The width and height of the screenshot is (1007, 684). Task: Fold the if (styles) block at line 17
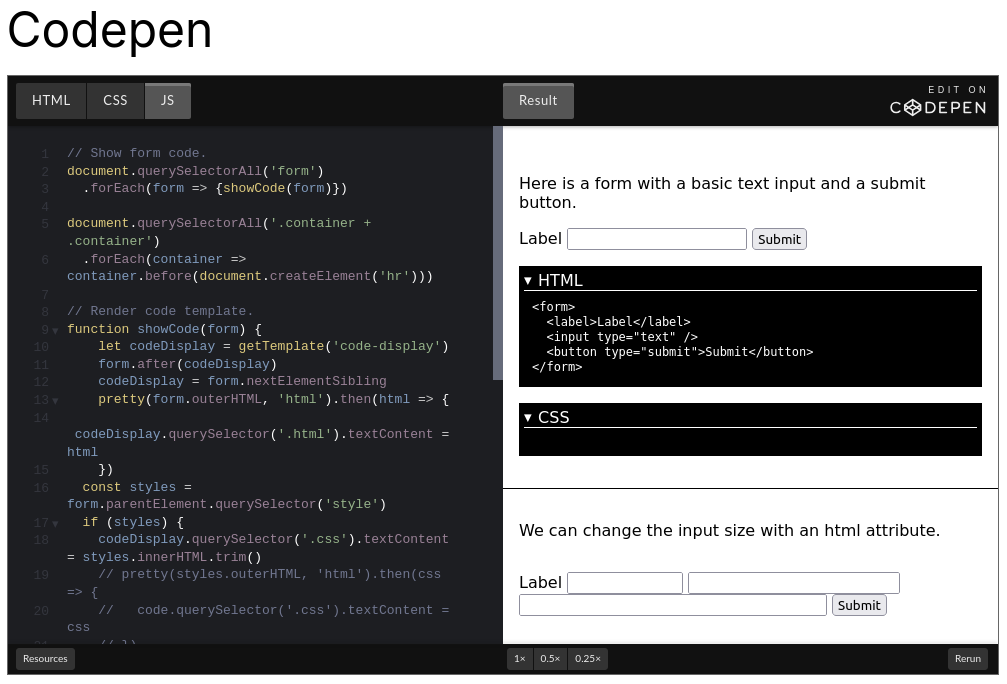click(55, 523)
